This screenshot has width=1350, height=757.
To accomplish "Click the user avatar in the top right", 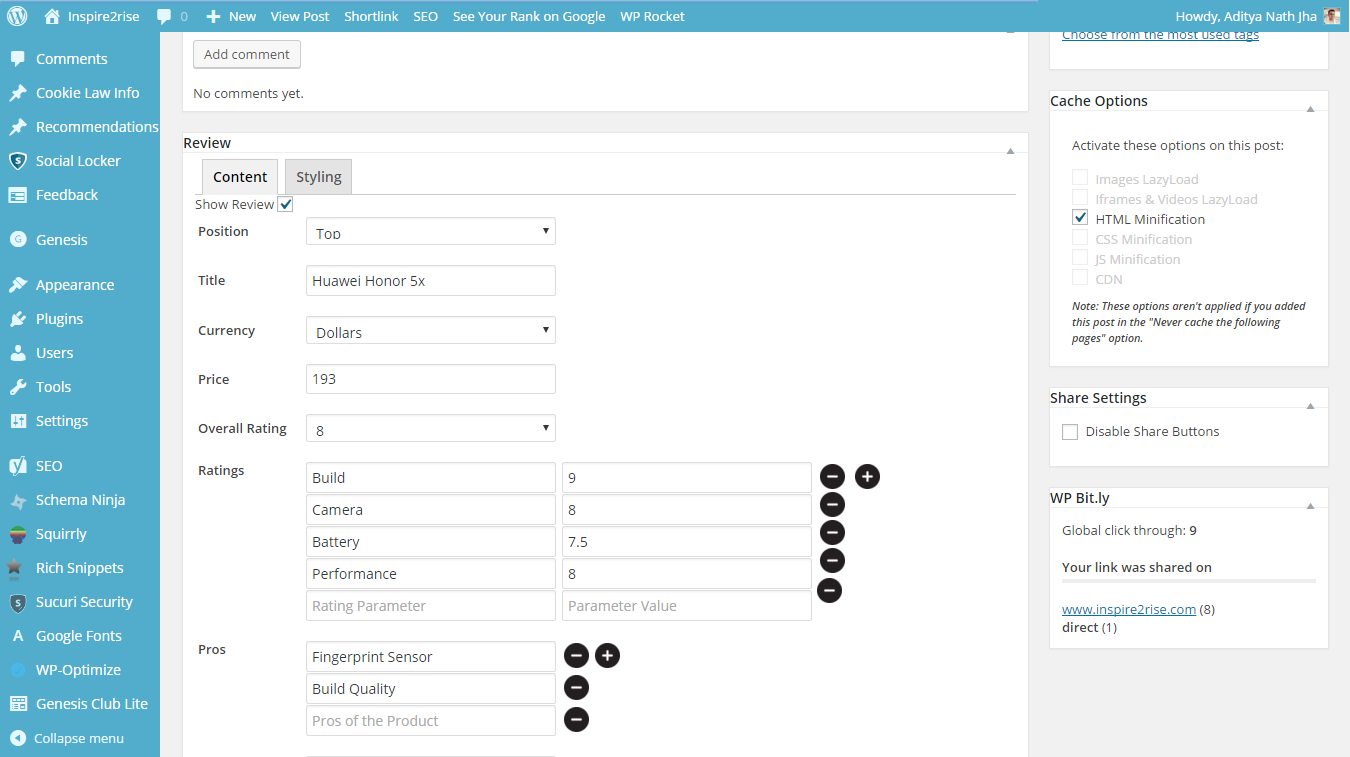I will [x=1331, y=16].
